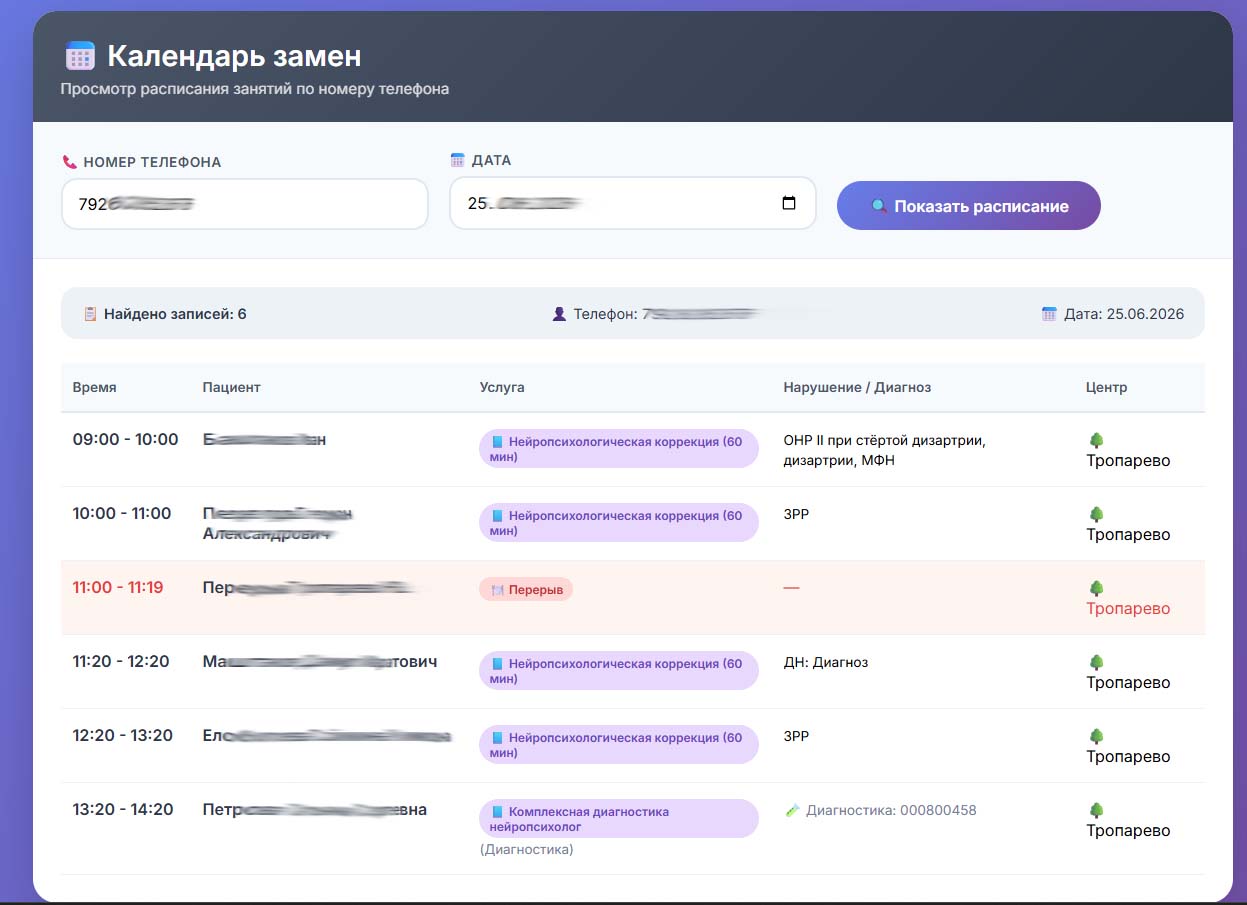Click the subtitle Просмотр расписания занятий по номеру телефона

(255, 89)
